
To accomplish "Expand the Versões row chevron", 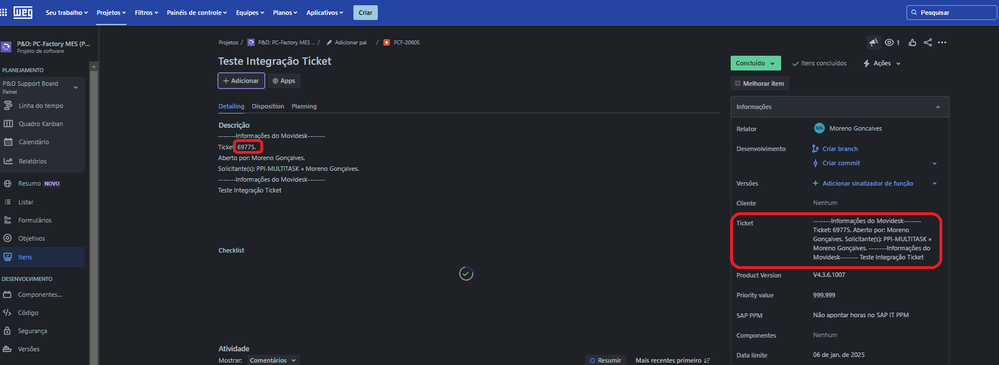I will click(935, 183).
